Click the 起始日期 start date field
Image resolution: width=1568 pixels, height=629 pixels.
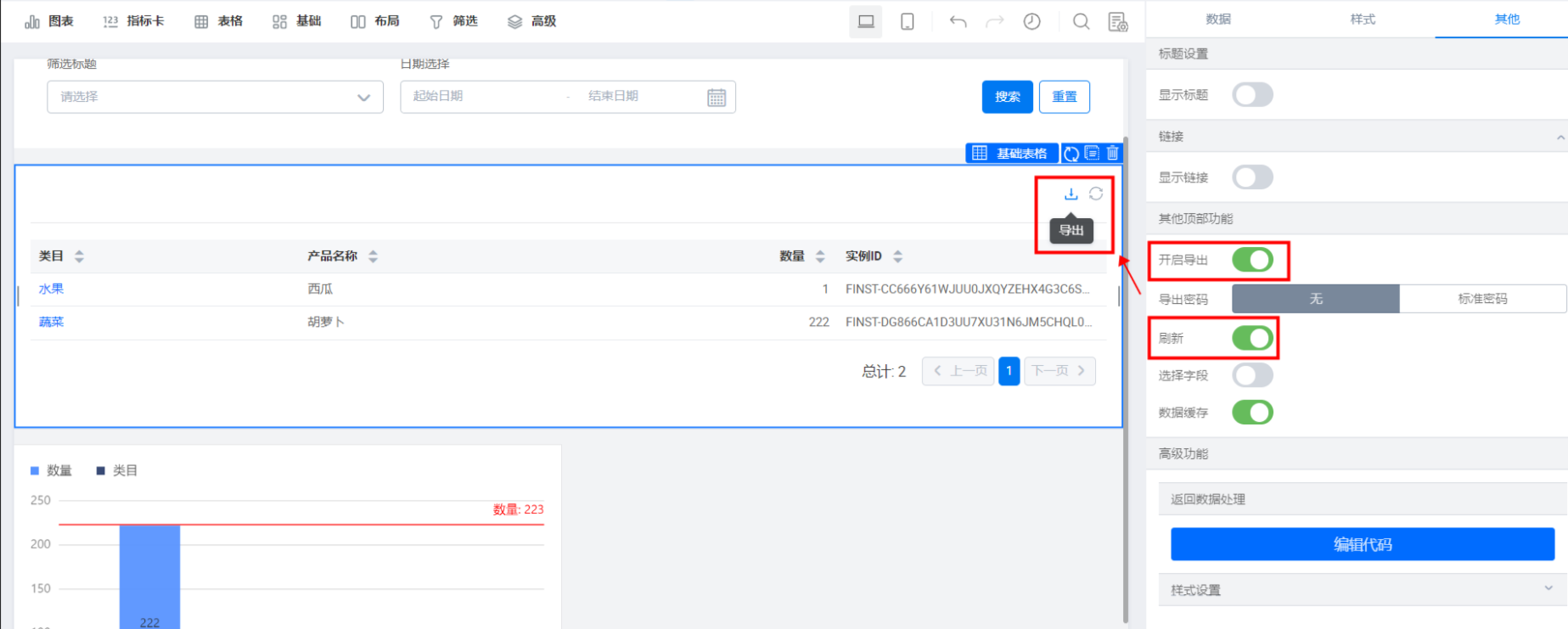[x=484, y=96]
